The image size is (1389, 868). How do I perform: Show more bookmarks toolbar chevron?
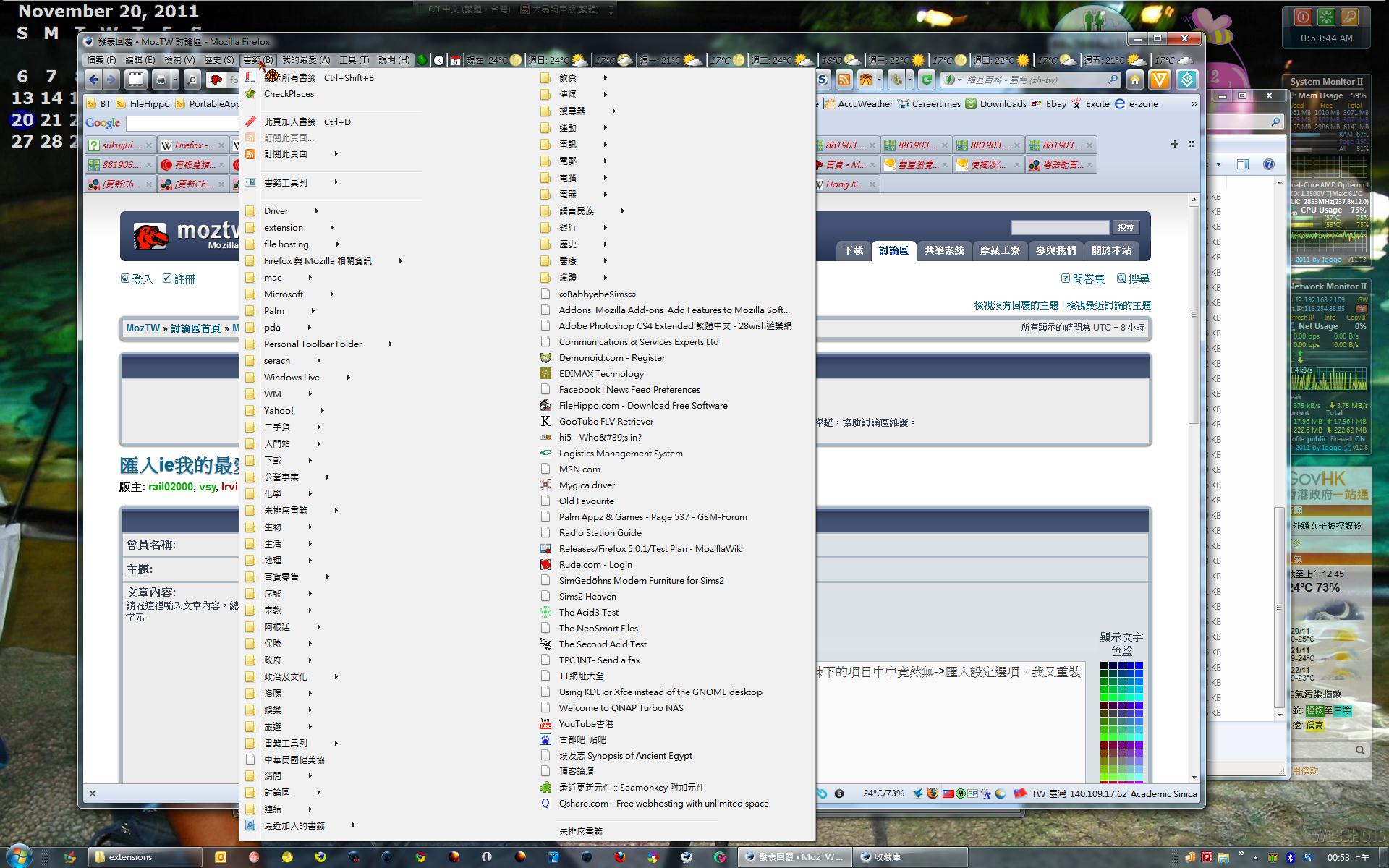point(1194,103)
